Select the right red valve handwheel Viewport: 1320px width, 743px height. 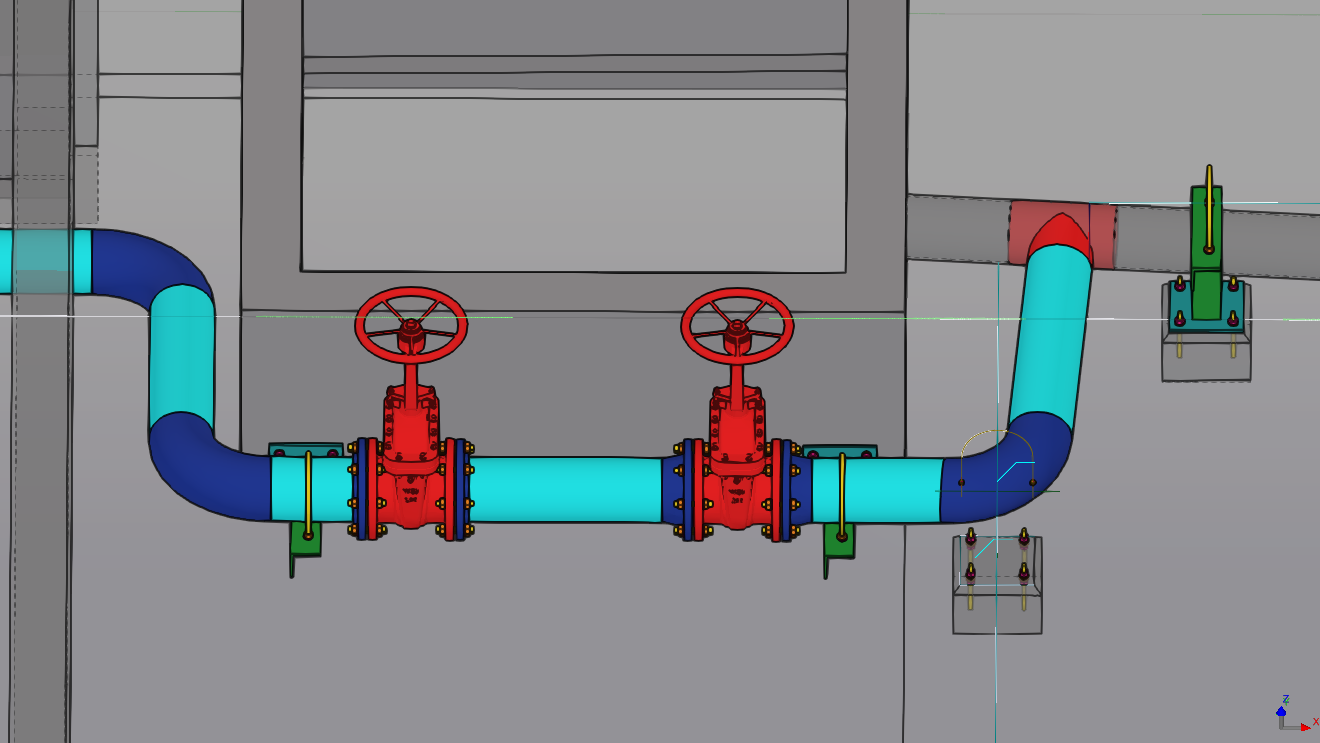pyautogui.click(x=737, y=325)
